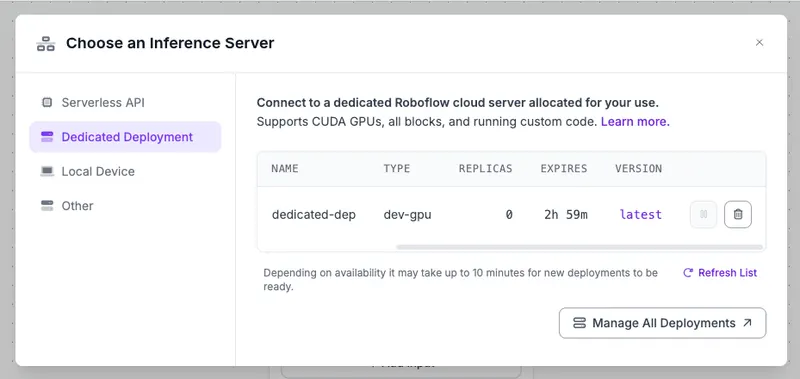800x379 pixels.
Task: Select the Serverless API option
Action: pos(125,103)
